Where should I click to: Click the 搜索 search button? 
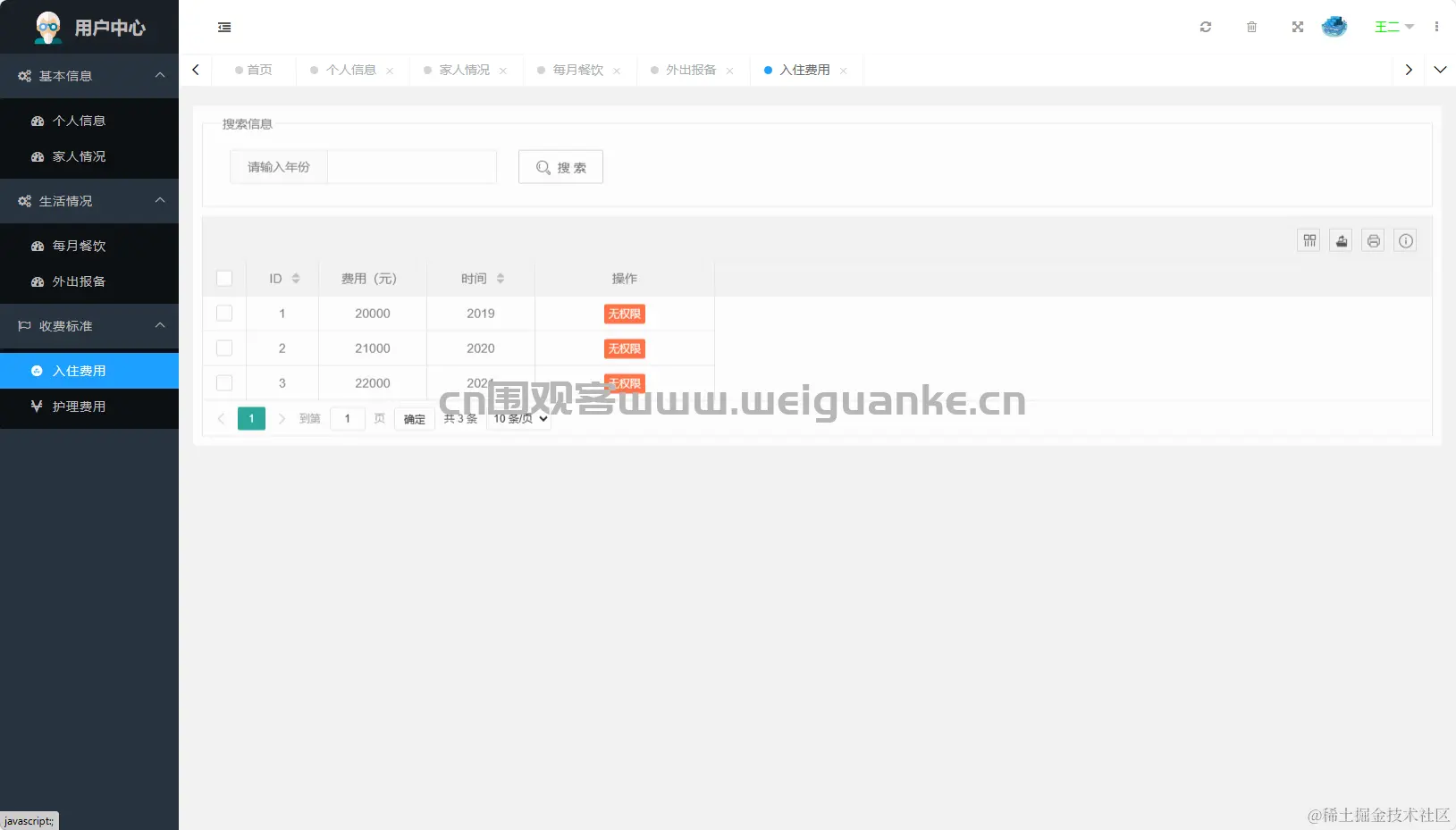click(x=560, y=167)
